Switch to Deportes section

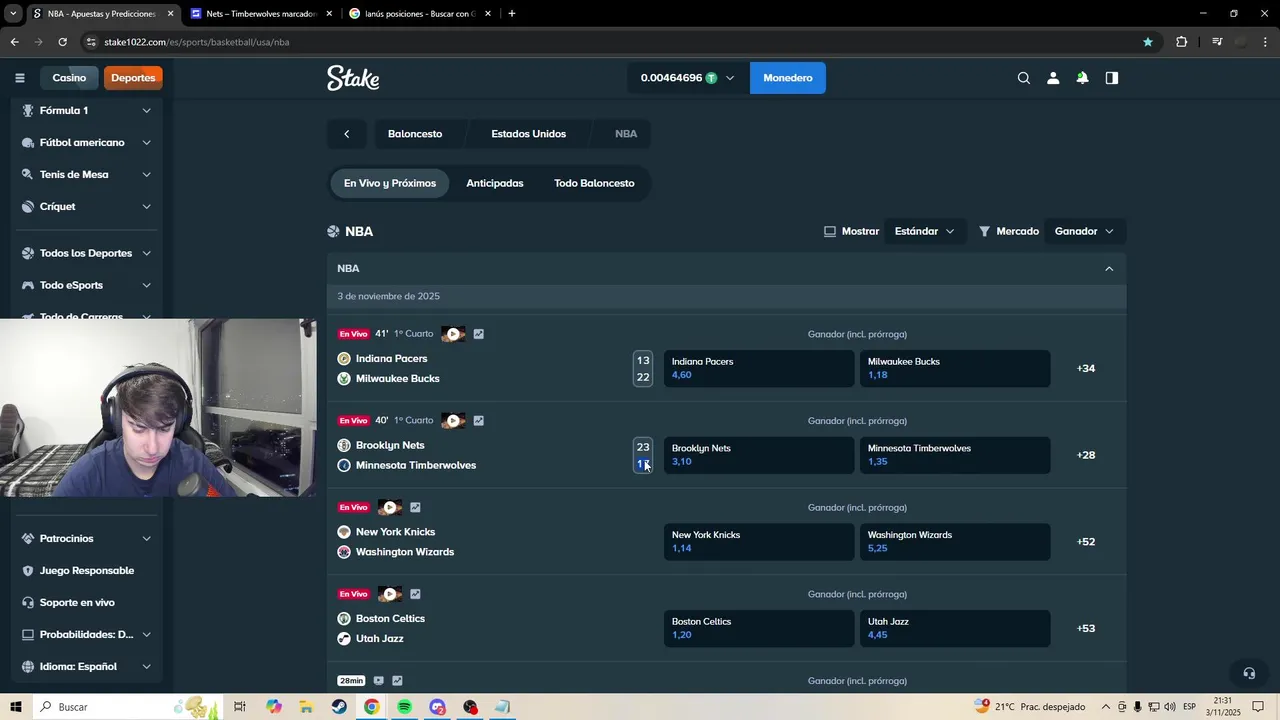pos(133,78)
